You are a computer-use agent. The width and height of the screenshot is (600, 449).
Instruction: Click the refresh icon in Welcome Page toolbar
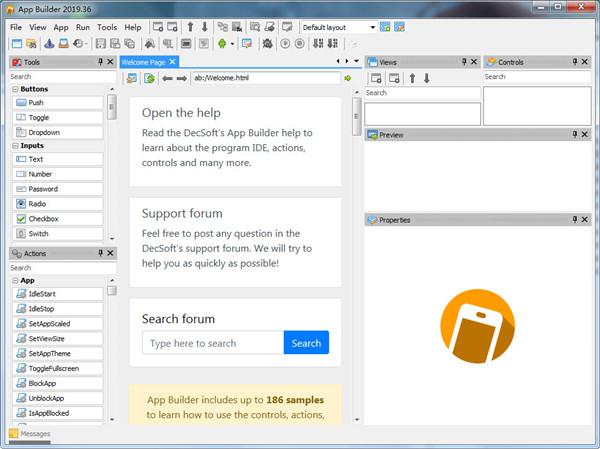point(149,78)
